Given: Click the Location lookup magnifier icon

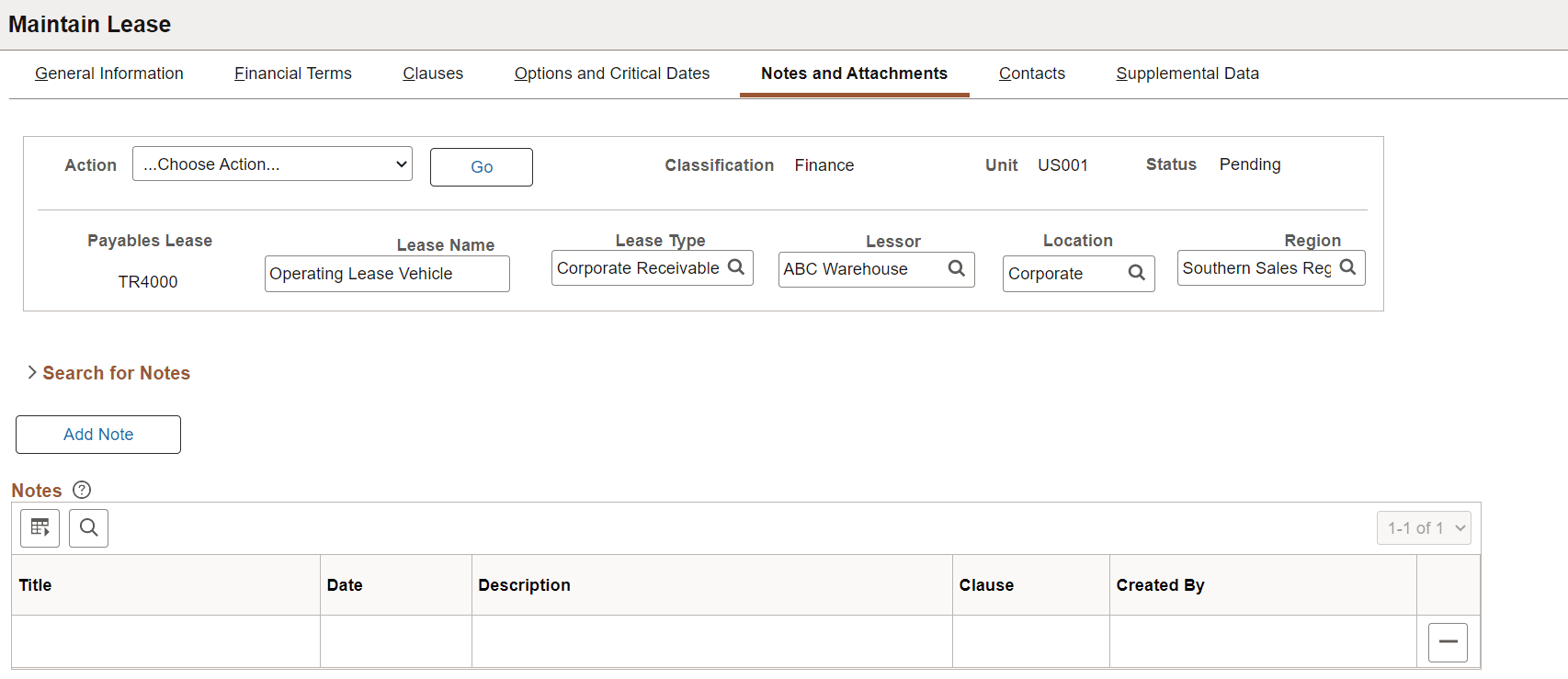Looking at the screenshot, I should (x=1137, y=273).
